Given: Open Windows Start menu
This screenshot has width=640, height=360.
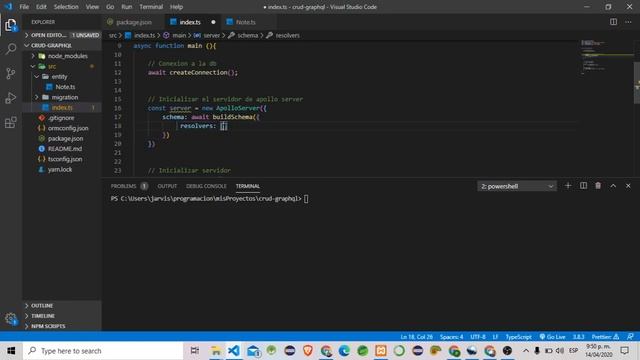Looking at the screenshot, I should tap(11, 351).
